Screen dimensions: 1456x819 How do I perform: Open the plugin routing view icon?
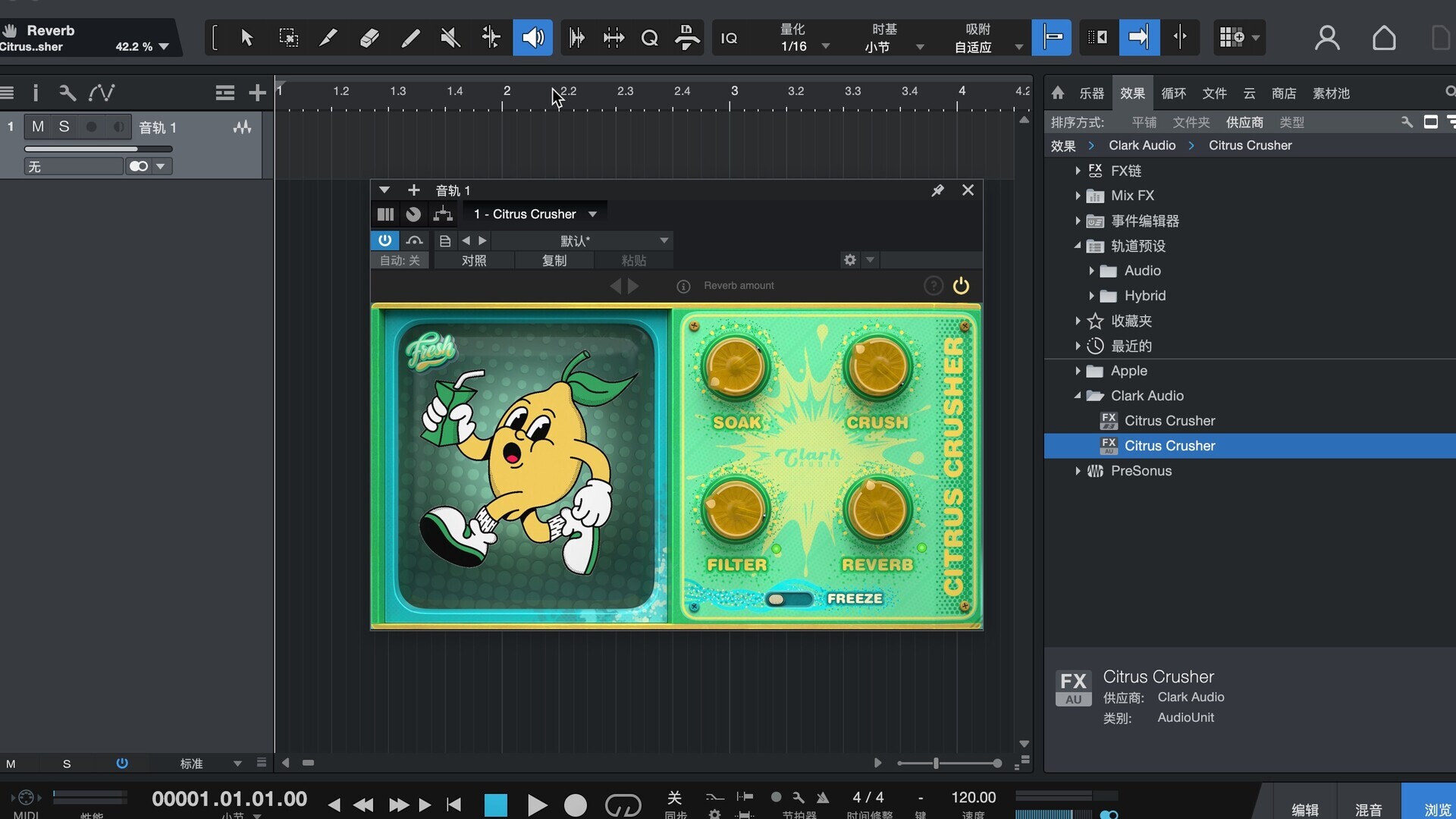coord(443,215)
